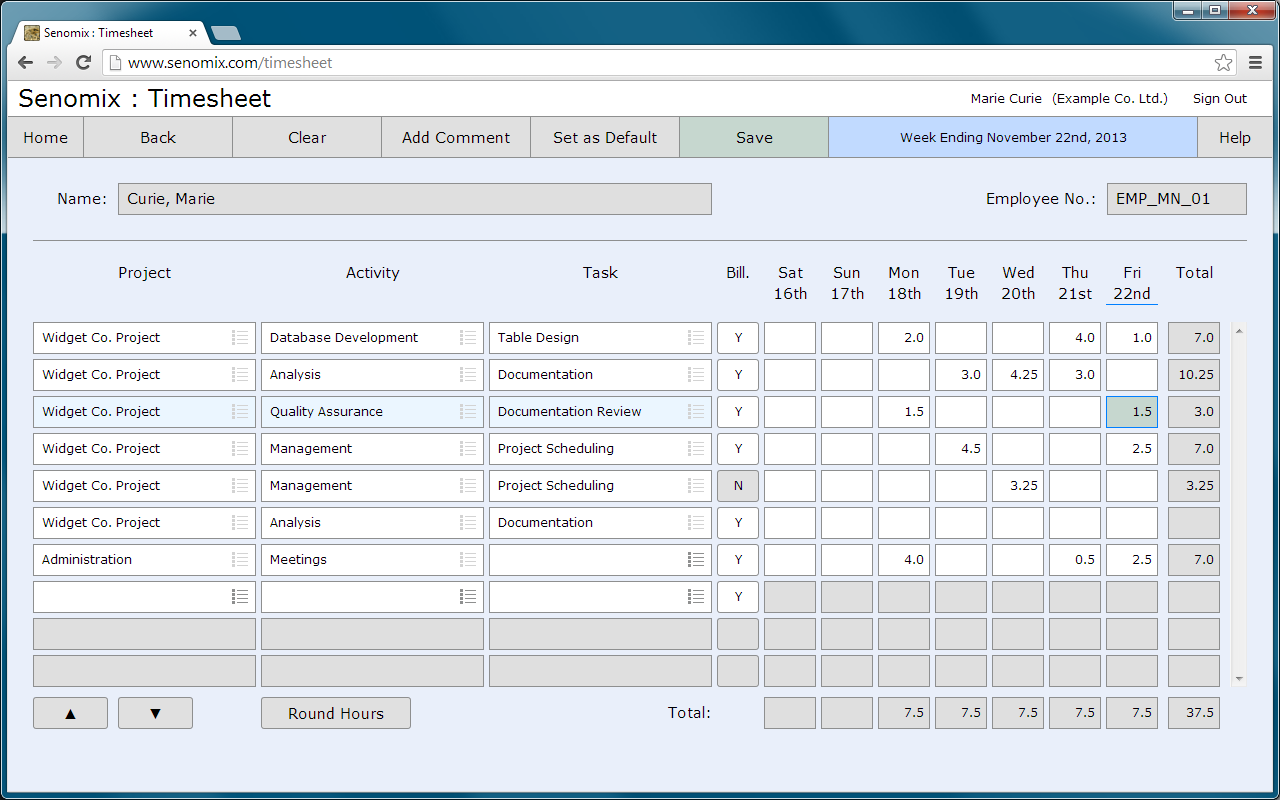The width and height of the screenshot is (1280, 800).
Task: Open the task chooser for Documentation Review
Action: (x=695, y=411)
